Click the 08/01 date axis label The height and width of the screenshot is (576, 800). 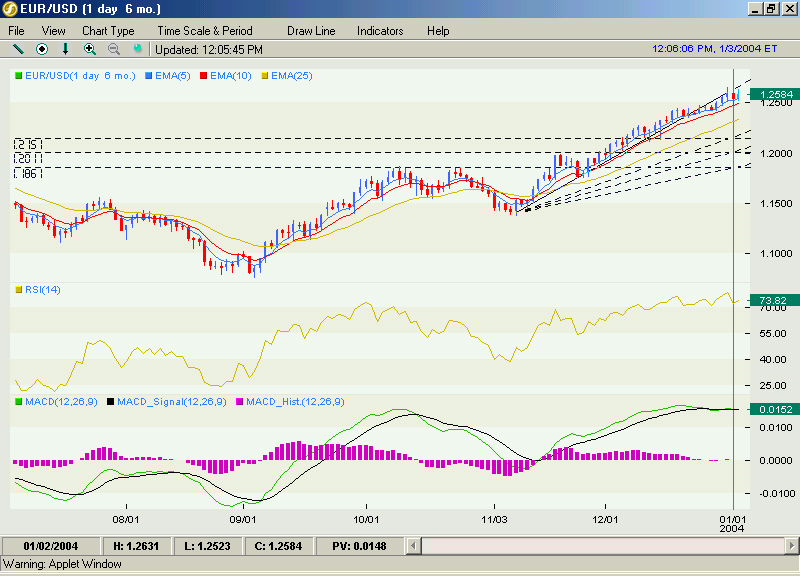[x=126, y=519]
